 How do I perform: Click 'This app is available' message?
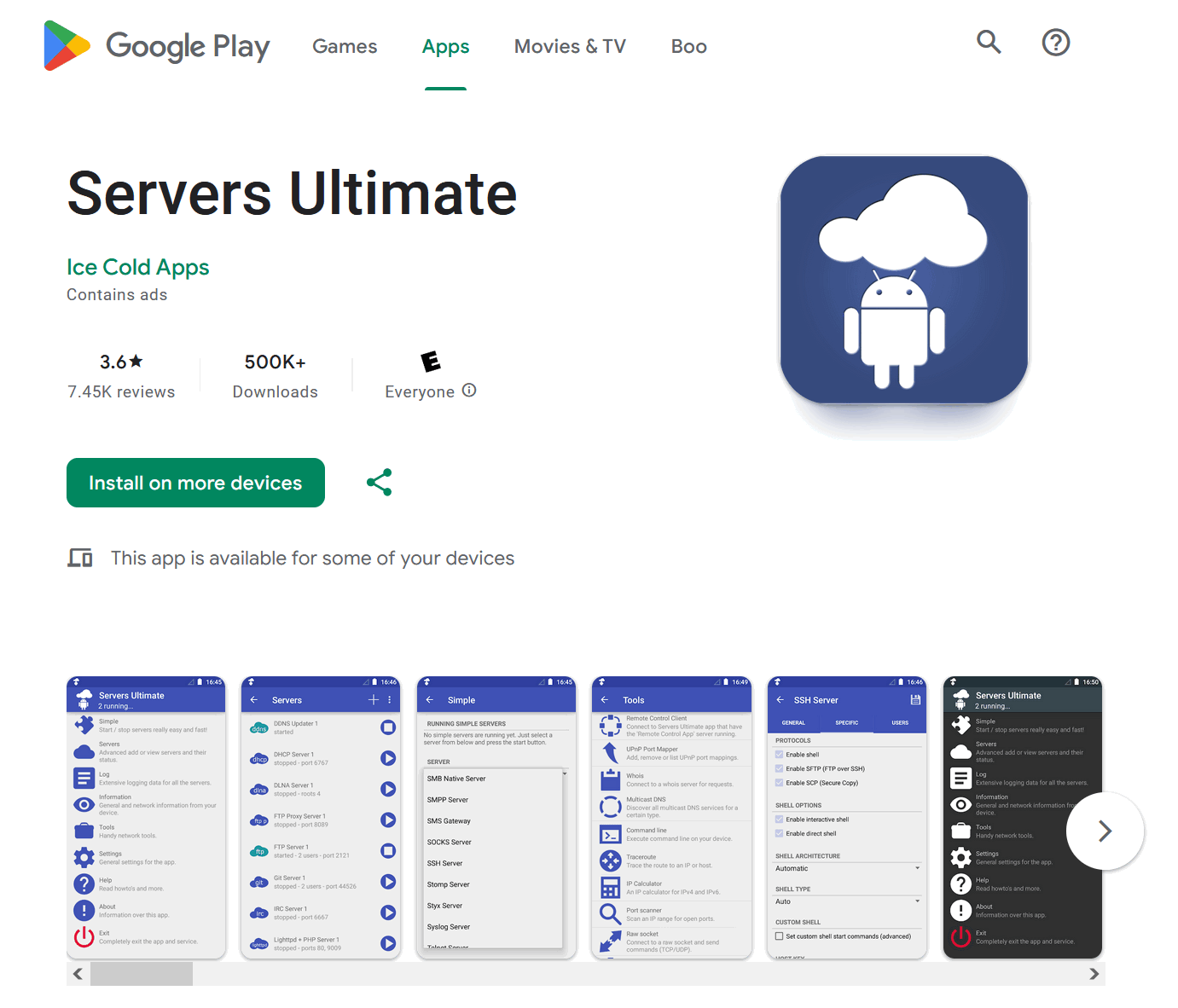coord(313,559)
